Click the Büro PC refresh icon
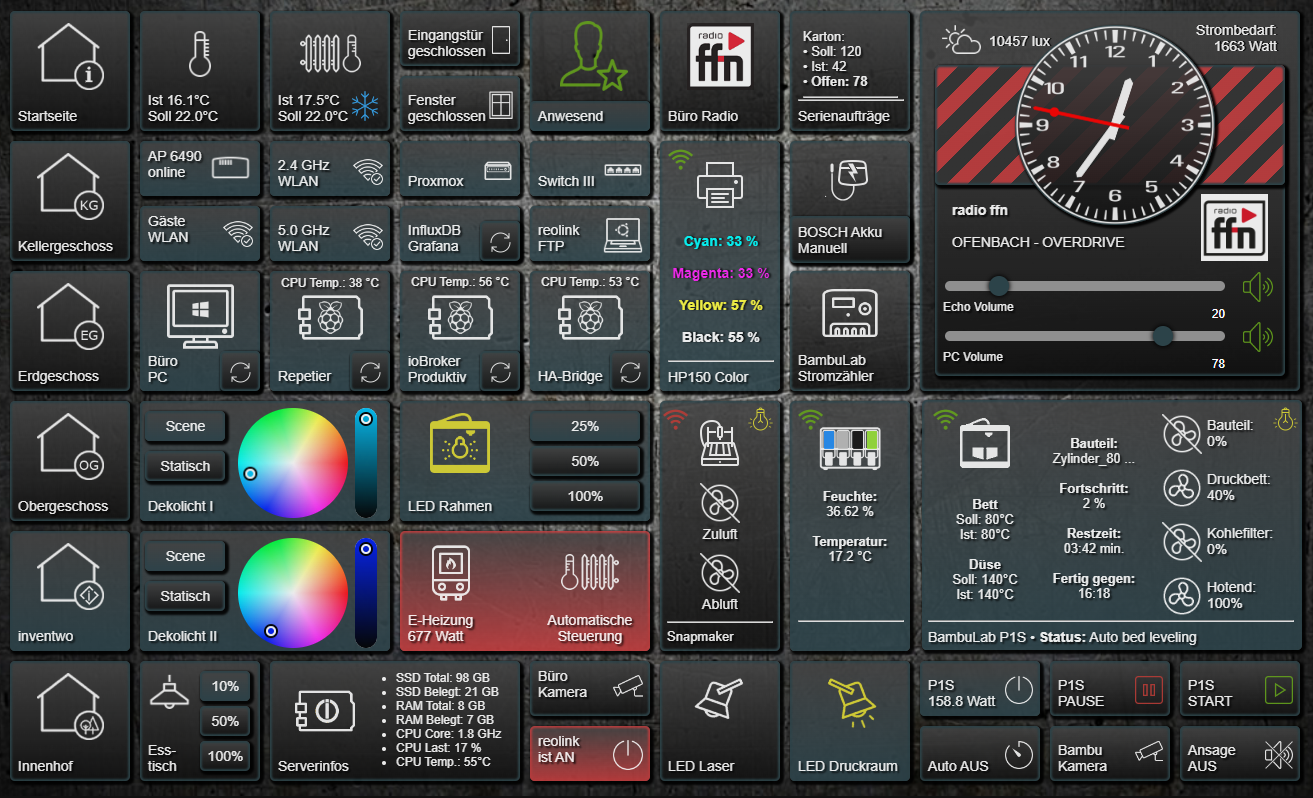1313x798 pixels. click(240, 372)
